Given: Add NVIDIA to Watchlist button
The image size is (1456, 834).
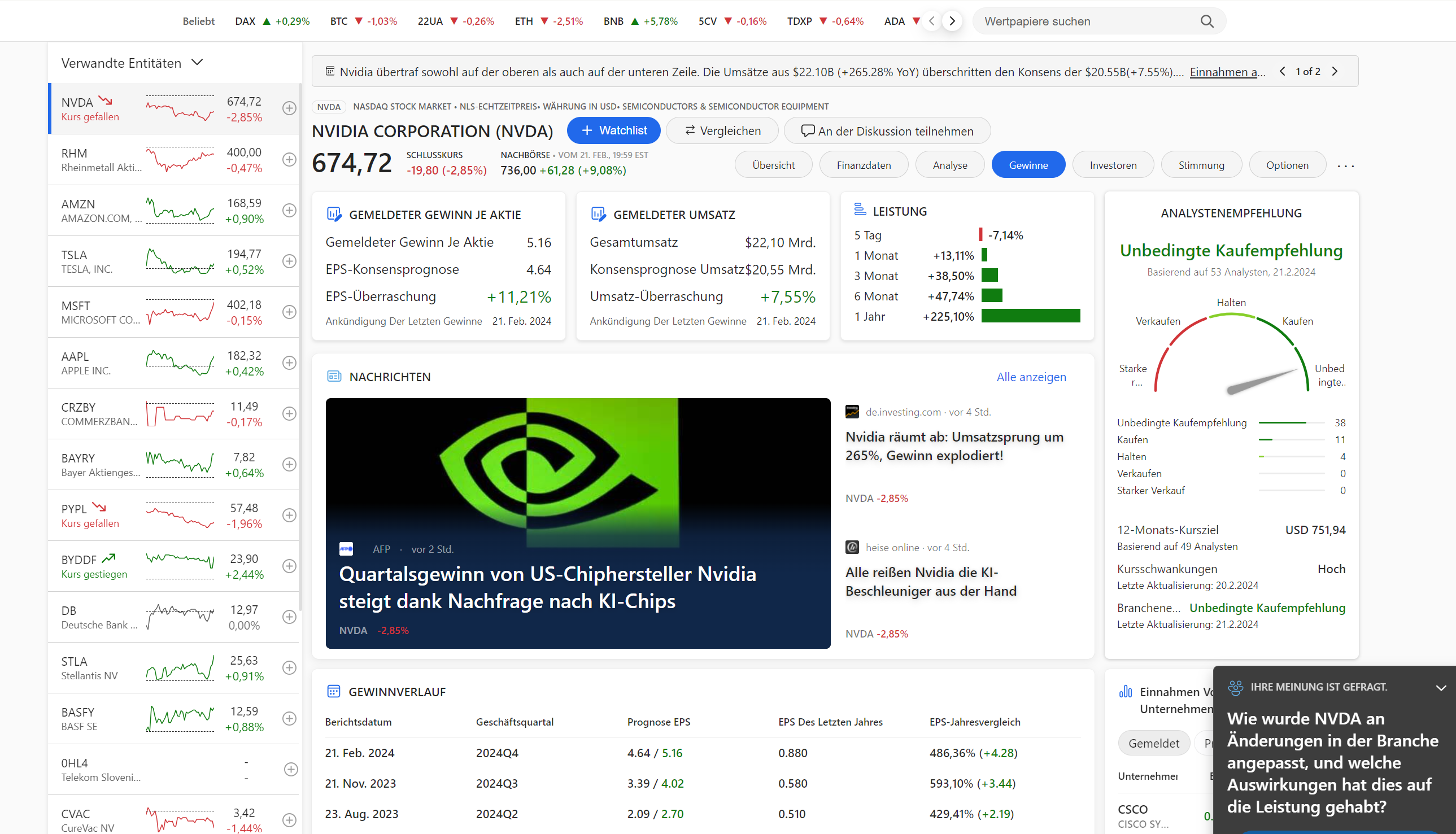Looking at the screenshot, I should [x=613, y=130].
